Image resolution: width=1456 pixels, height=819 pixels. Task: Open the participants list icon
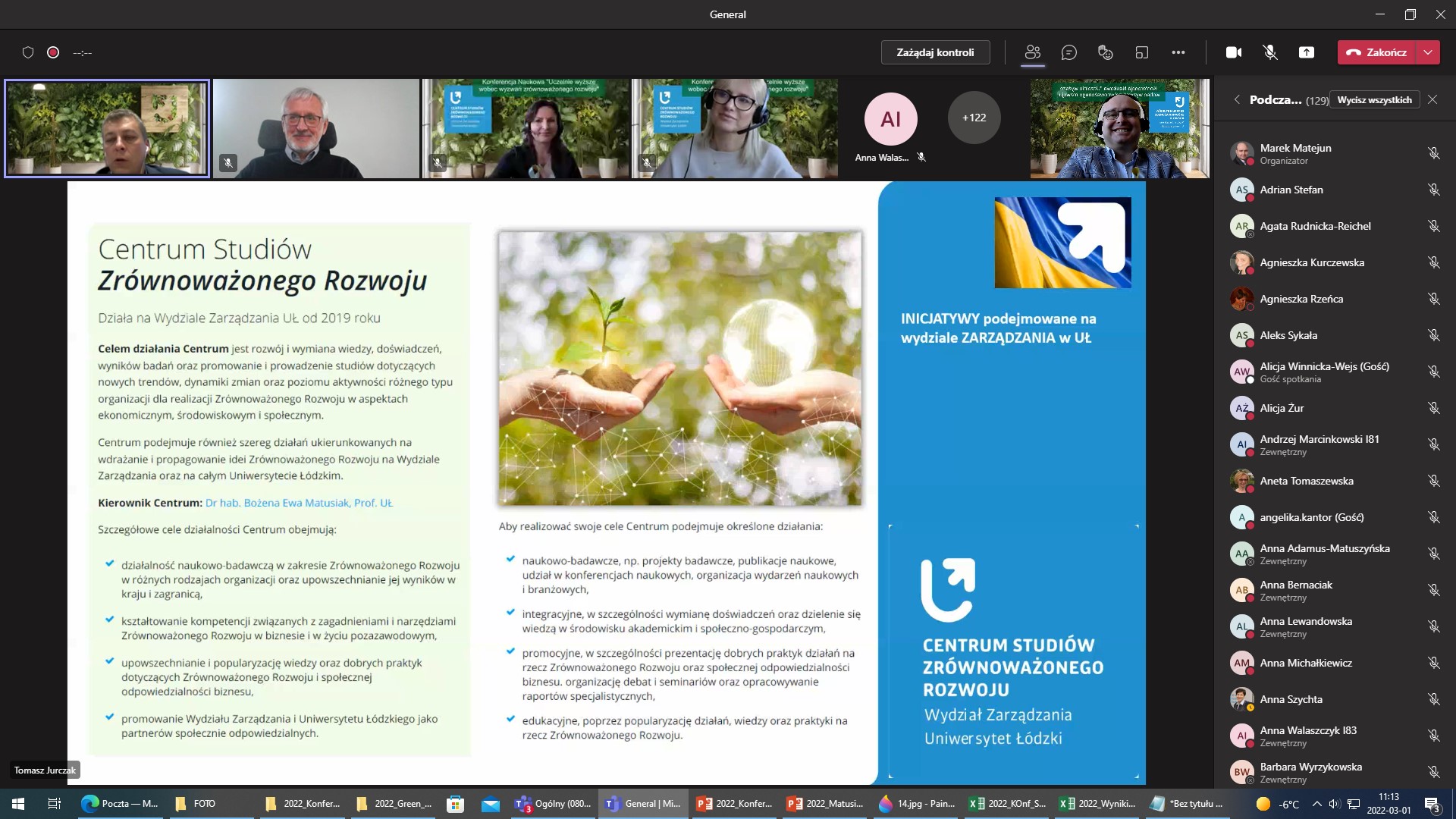tap(1032, 52)
